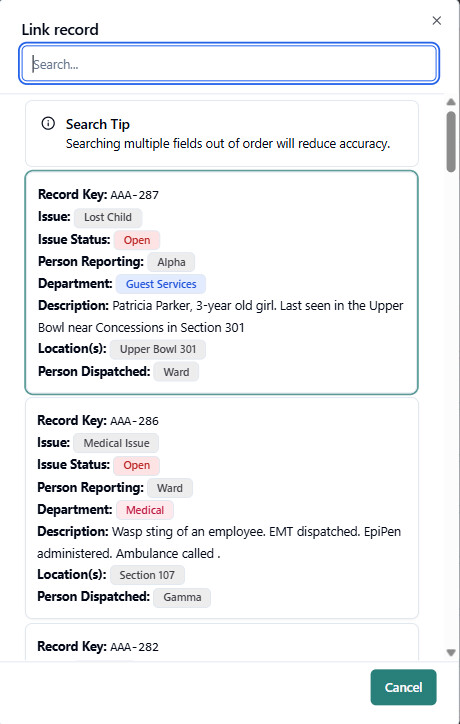This screenshot has width=460, height=724.
Task: Click Open status on record AAA-286
Action: point(136,465)
